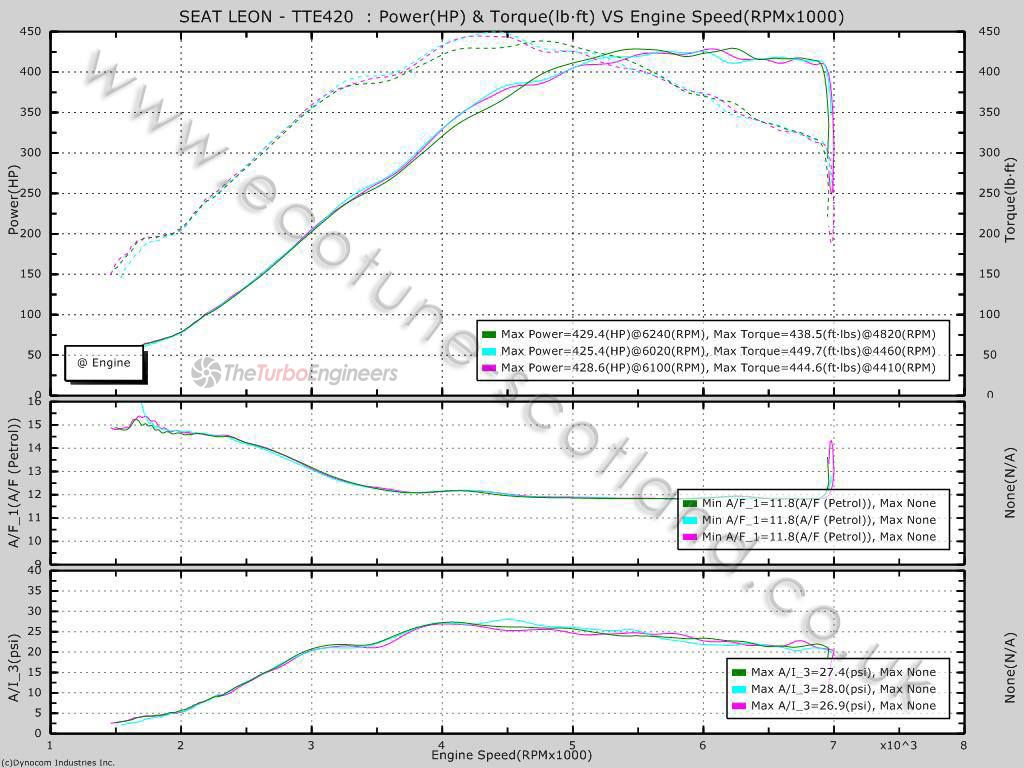This screenshot has height=768, width=1024.
Task: Pick magenta swatch in Min A/F_1 legend
Action: pyautogui.click(x=690, y=537)
